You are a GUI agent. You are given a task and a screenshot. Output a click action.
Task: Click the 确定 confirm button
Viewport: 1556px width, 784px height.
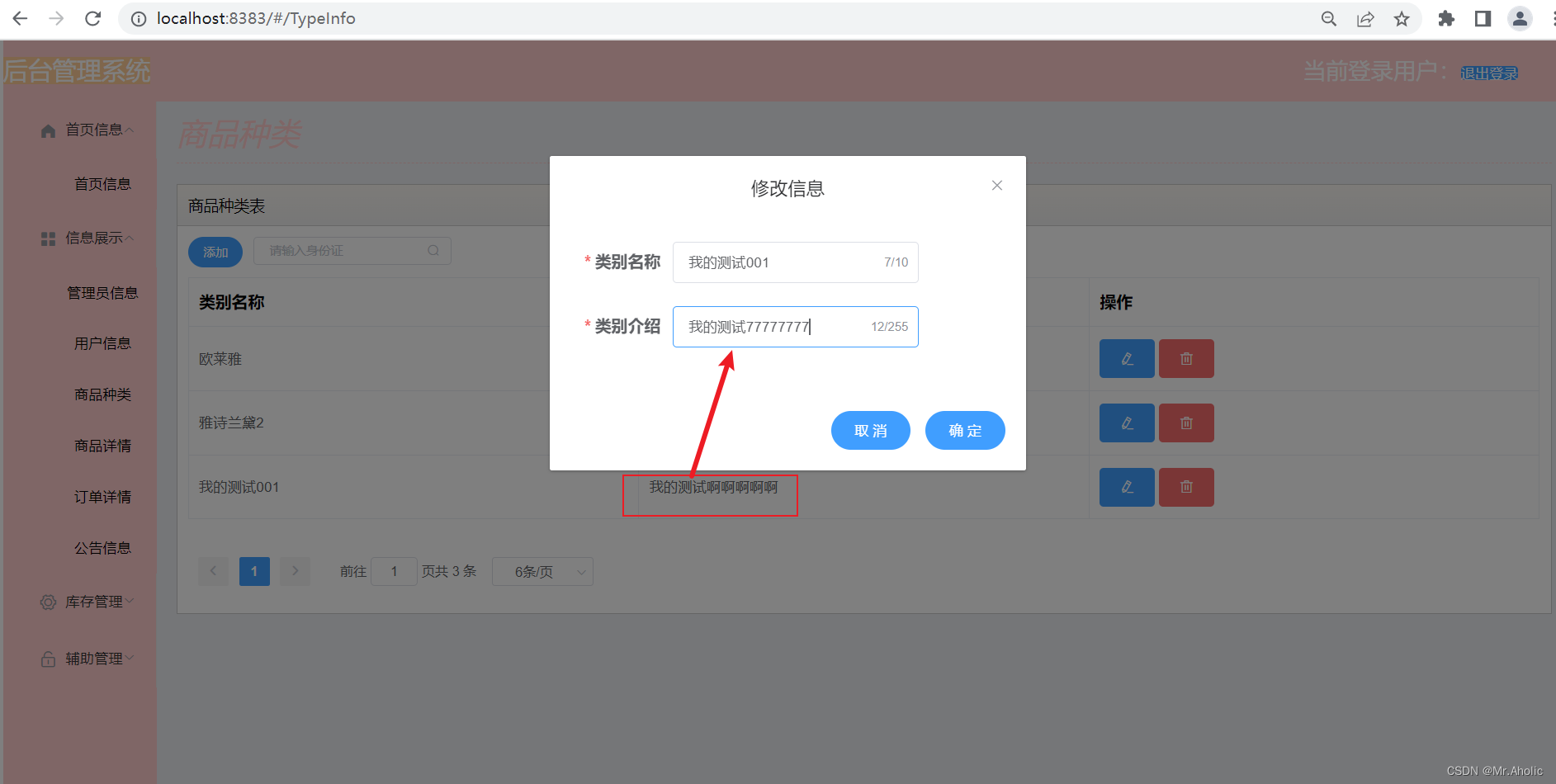click(965, 430)
